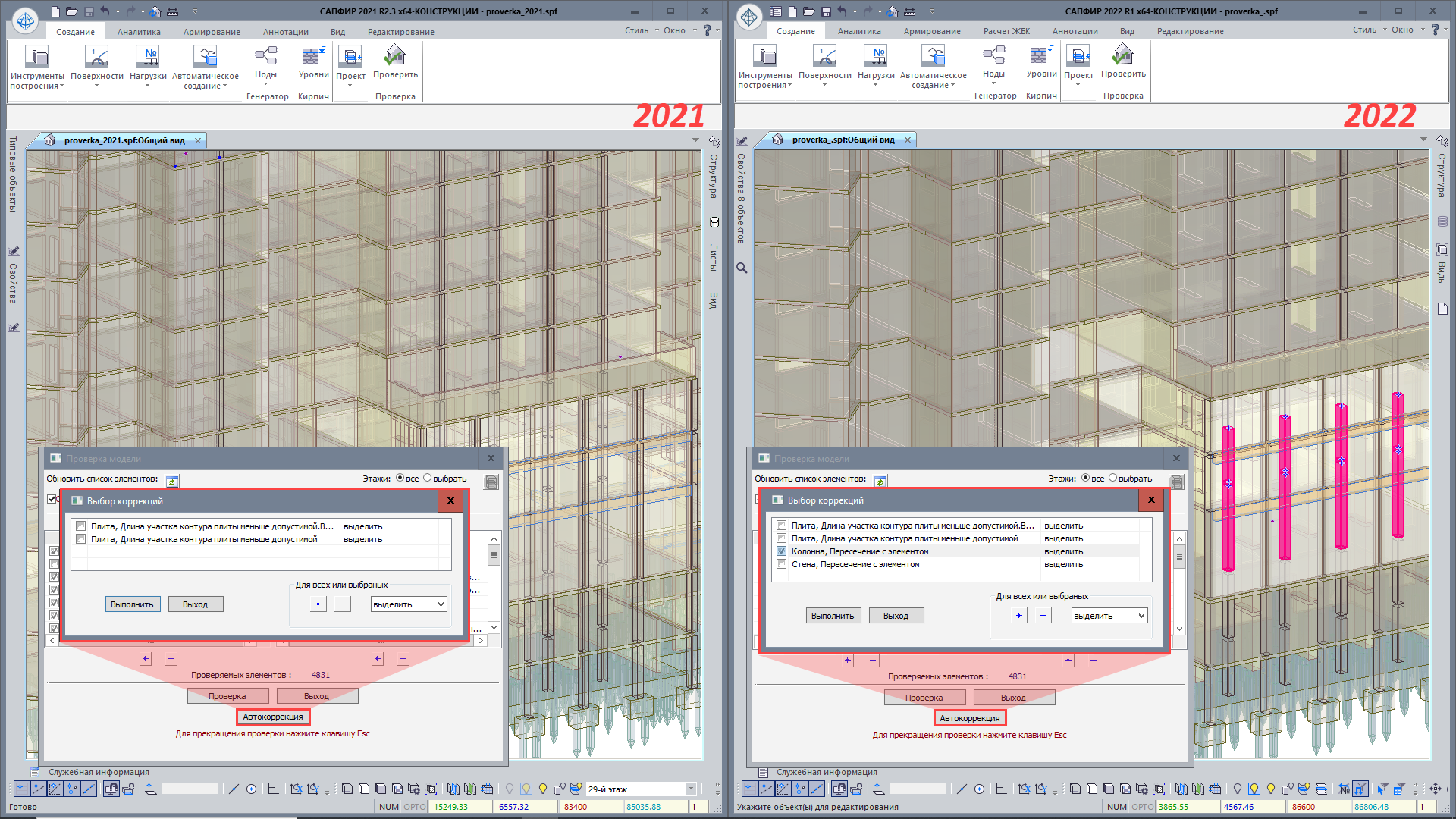The height and width of the screenshot is (819, 1456).
Task: Click Выполнить in right correction dialog
Action: tap(832, 616)
